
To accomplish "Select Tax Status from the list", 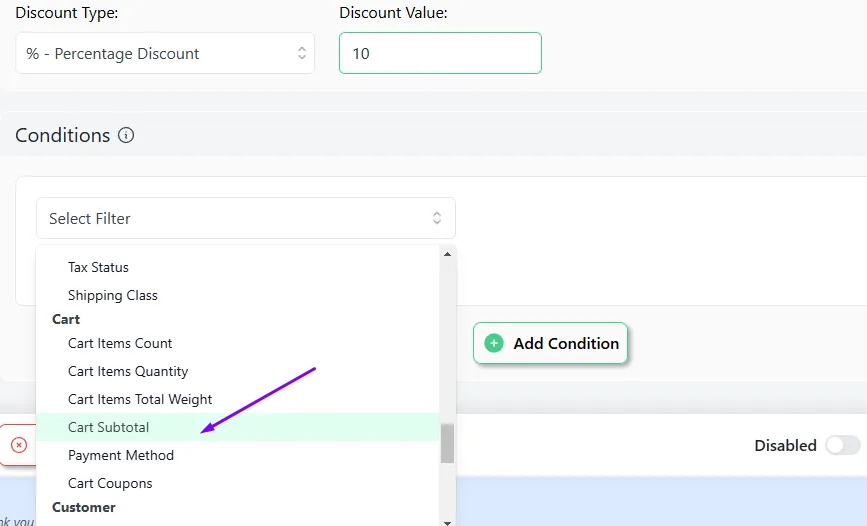I will click(x=98, y=267).
